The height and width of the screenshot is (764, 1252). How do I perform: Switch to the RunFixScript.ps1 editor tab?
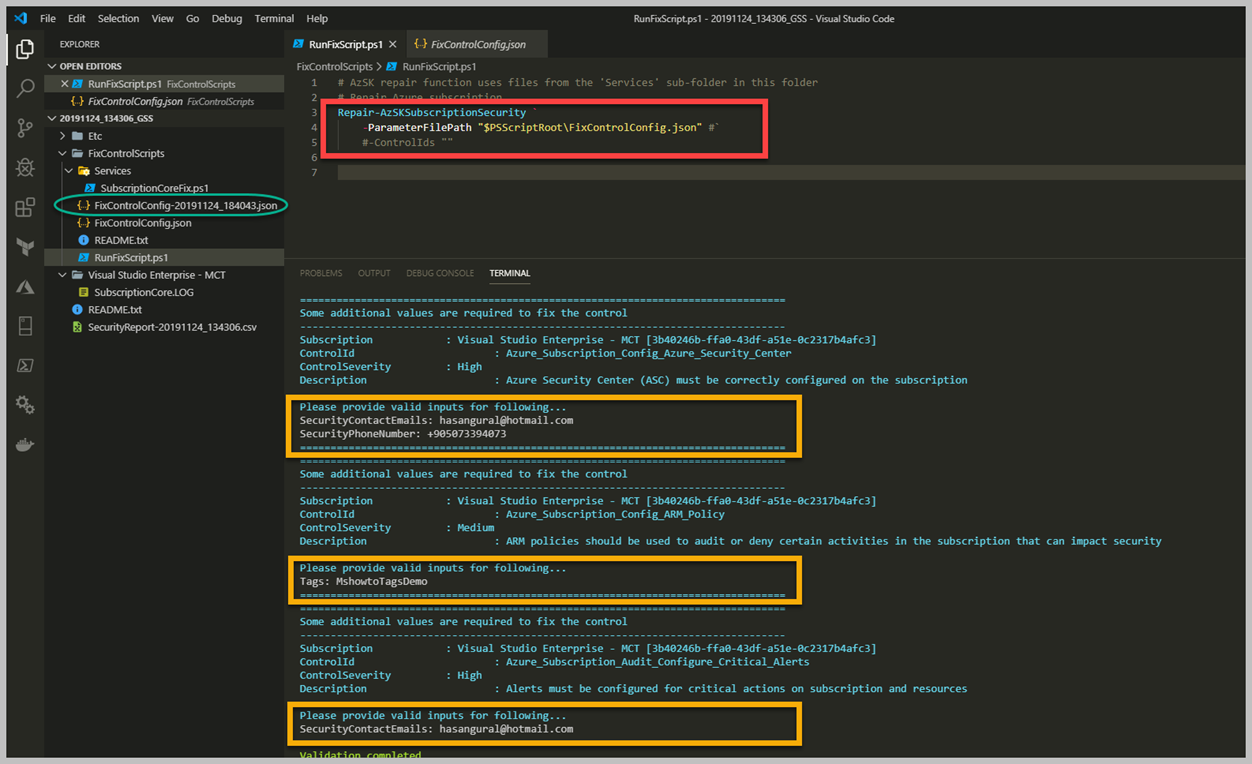(x=345, y=44)
